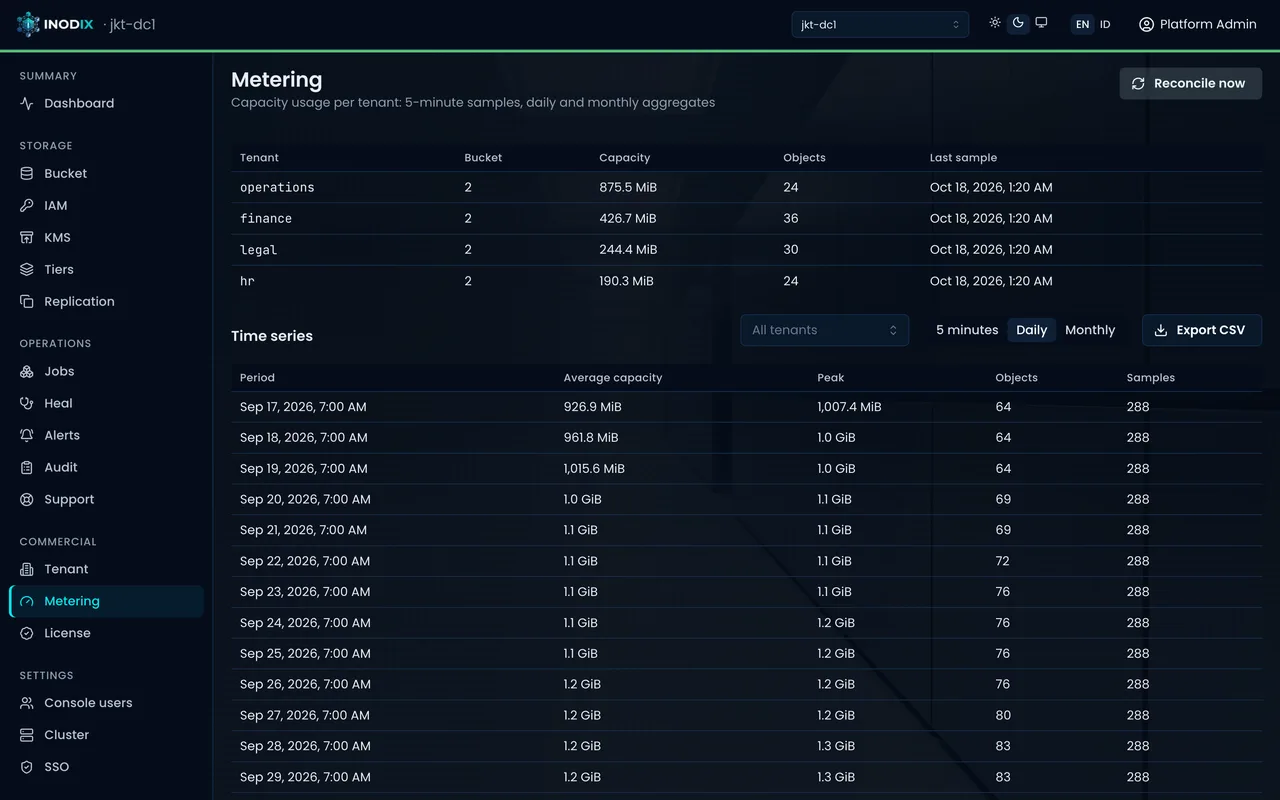The width and height of the screenshot is (1280, 800).
Task: Click the 875.5 MiB capacity value
Action: point(628,187)
